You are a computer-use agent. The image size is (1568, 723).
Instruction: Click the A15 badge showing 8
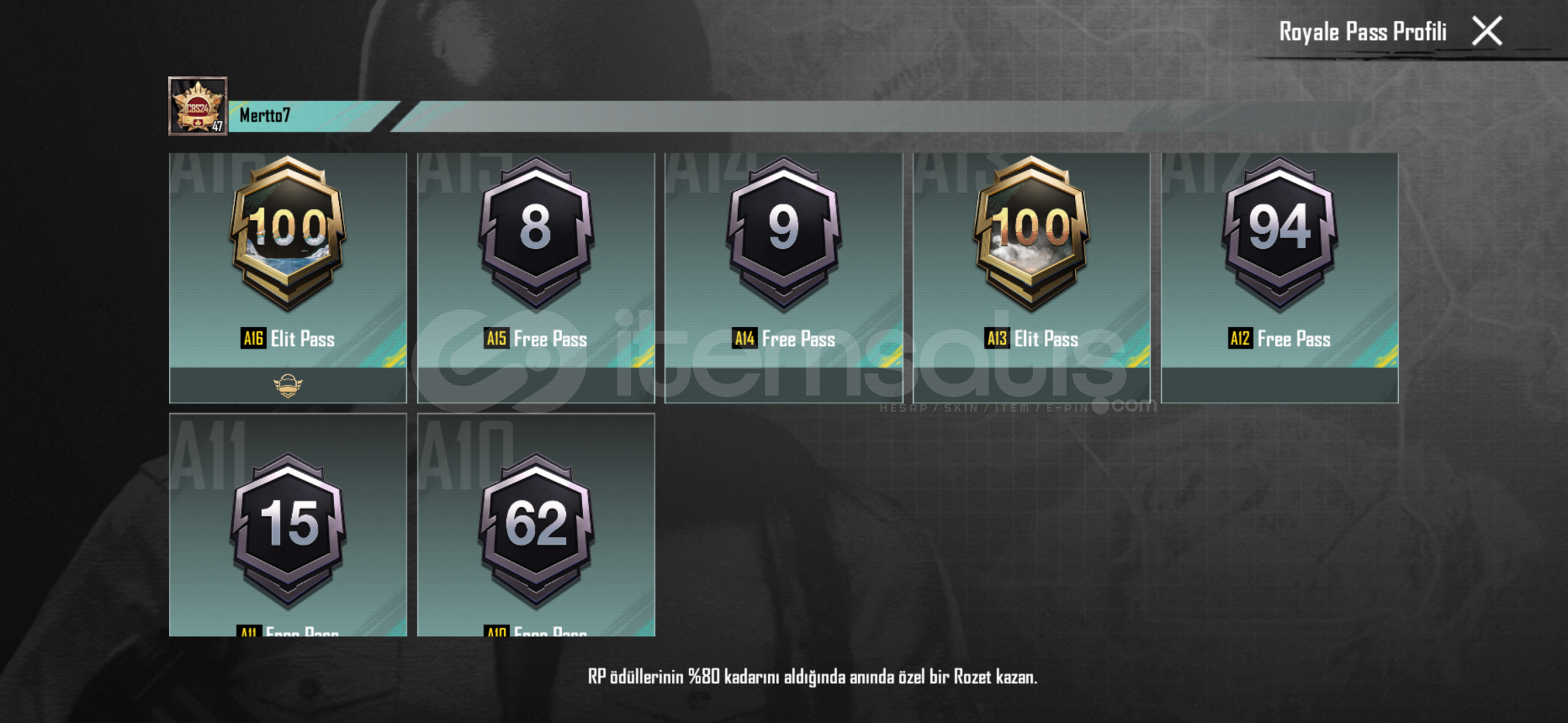coord(536,234)
